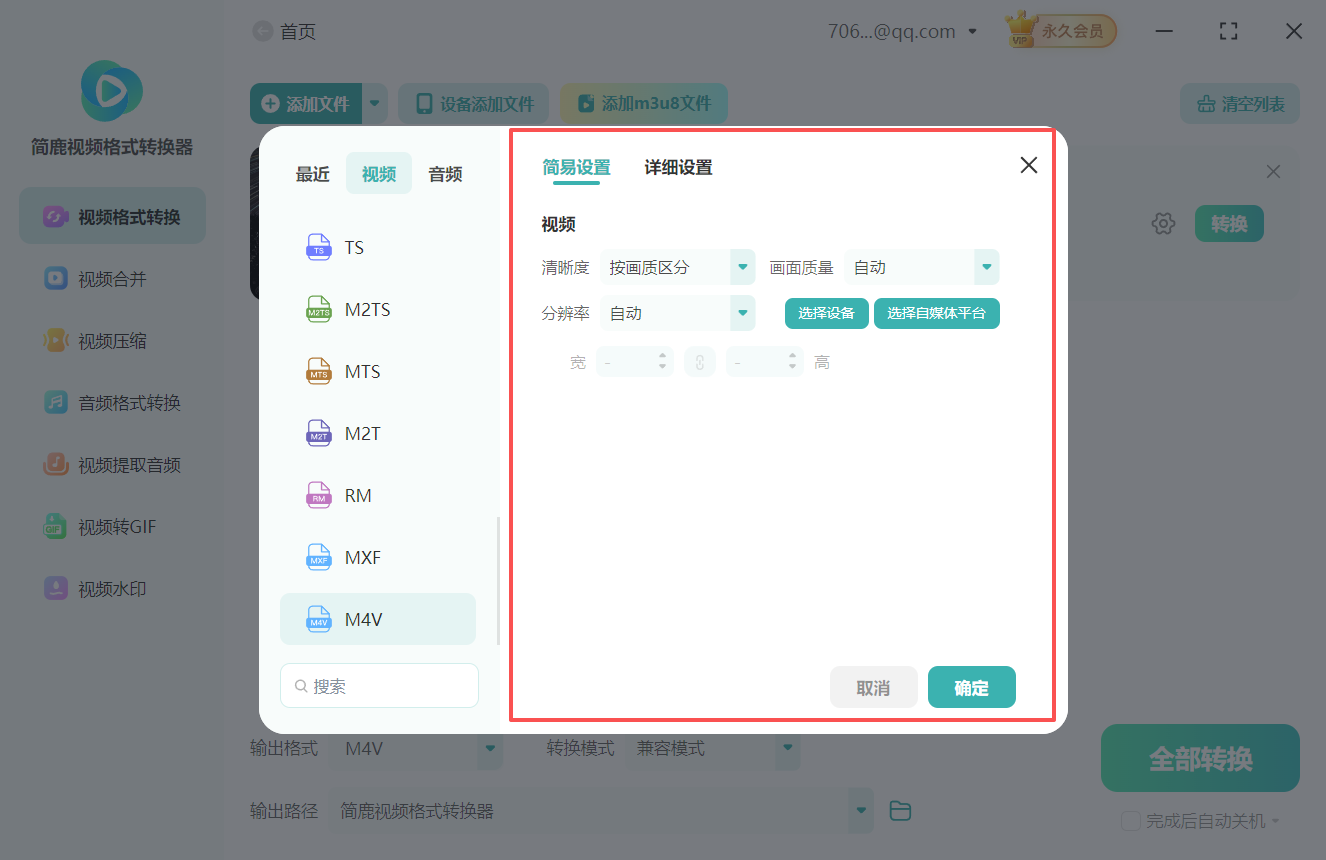Switch to 音频 format tab
Screen dimensions: 1326x860
pos(445,174)
